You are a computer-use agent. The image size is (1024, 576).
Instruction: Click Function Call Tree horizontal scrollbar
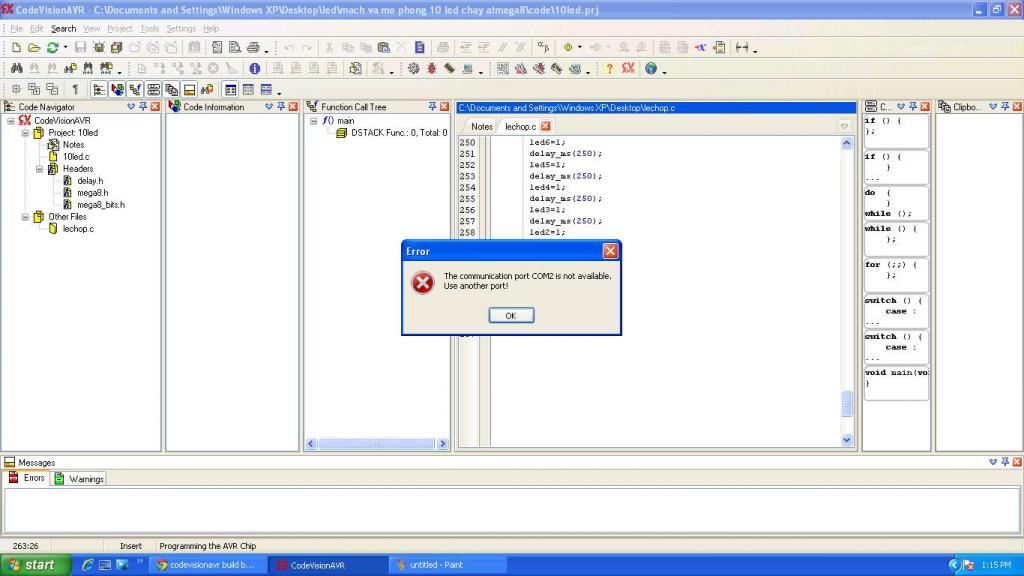(x=377, y=443)
